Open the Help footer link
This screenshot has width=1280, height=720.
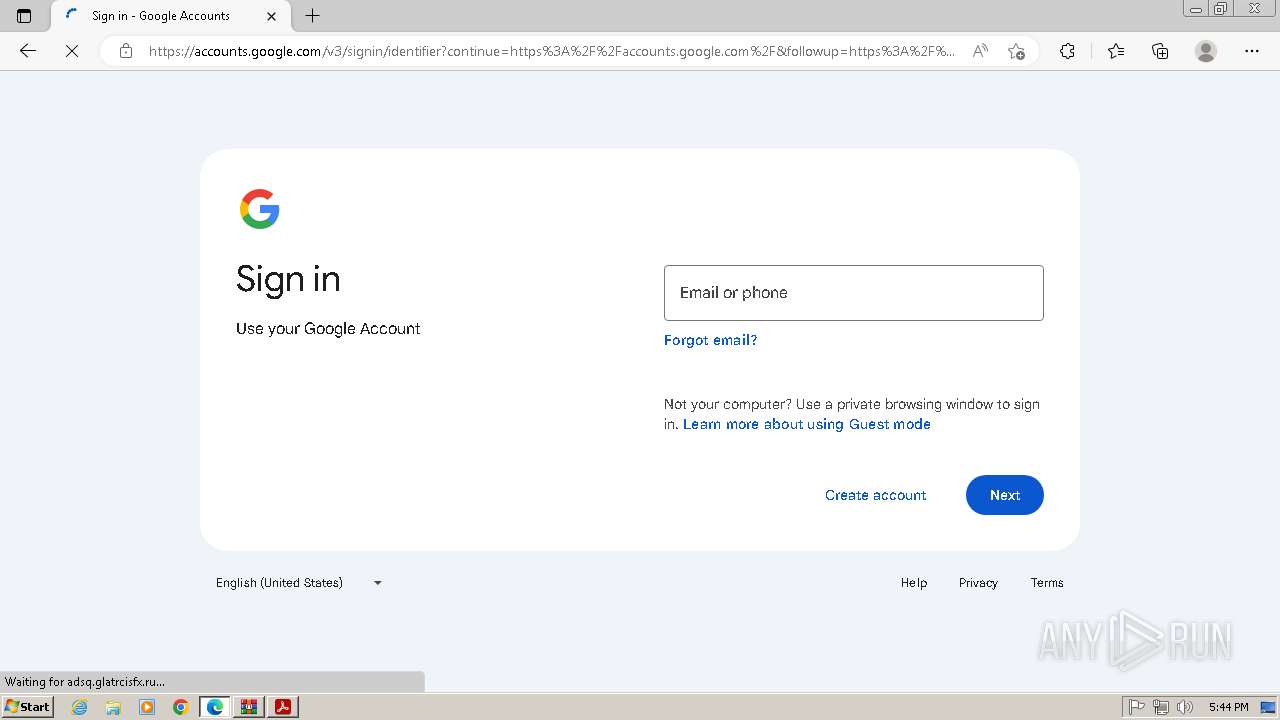coord(914,583)
